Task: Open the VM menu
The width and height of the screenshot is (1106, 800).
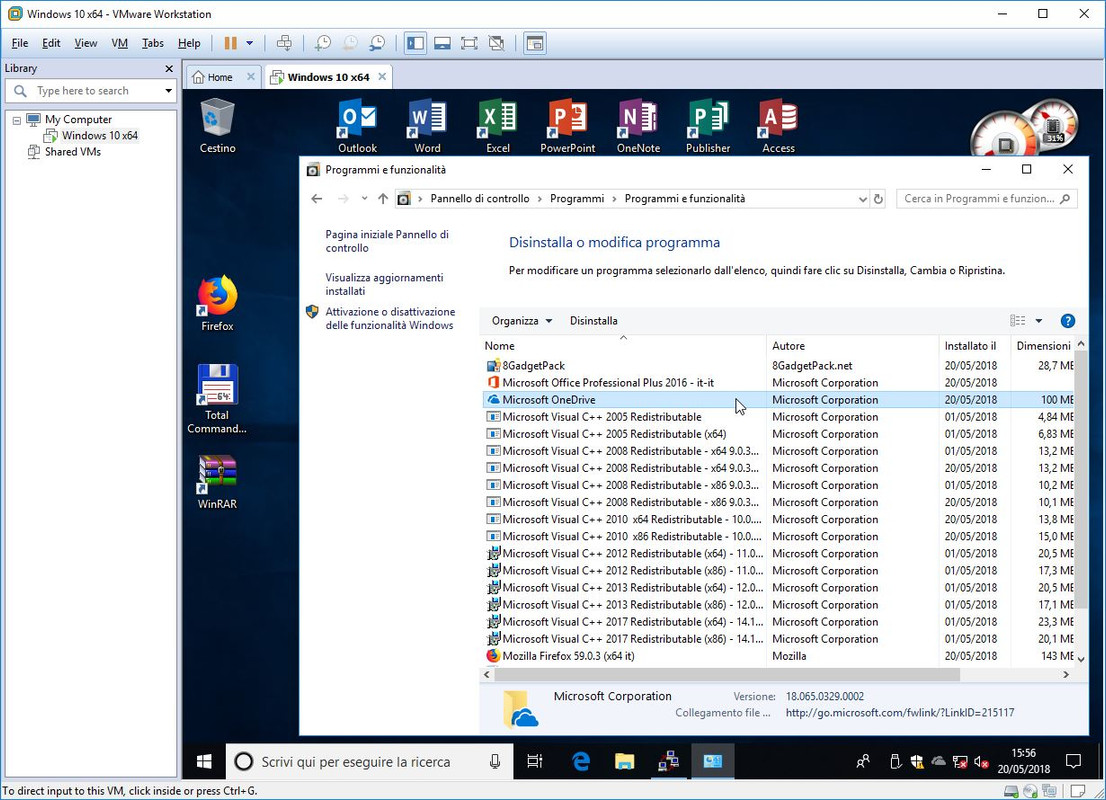Action: 119,43
